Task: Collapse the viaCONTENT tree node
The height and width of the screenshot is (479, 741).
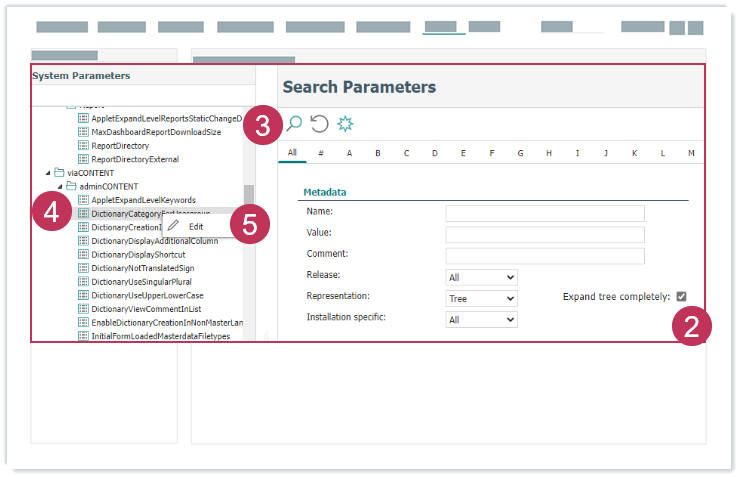Action: click(47, 173)
